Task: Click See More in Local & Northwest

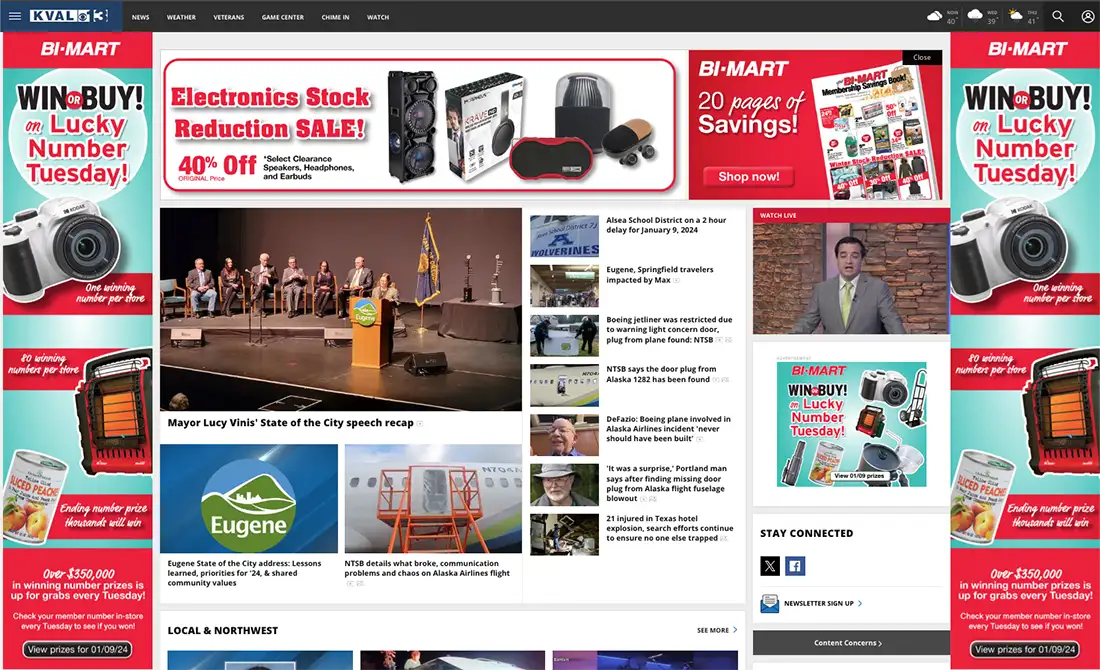Action: pos(716,630)
